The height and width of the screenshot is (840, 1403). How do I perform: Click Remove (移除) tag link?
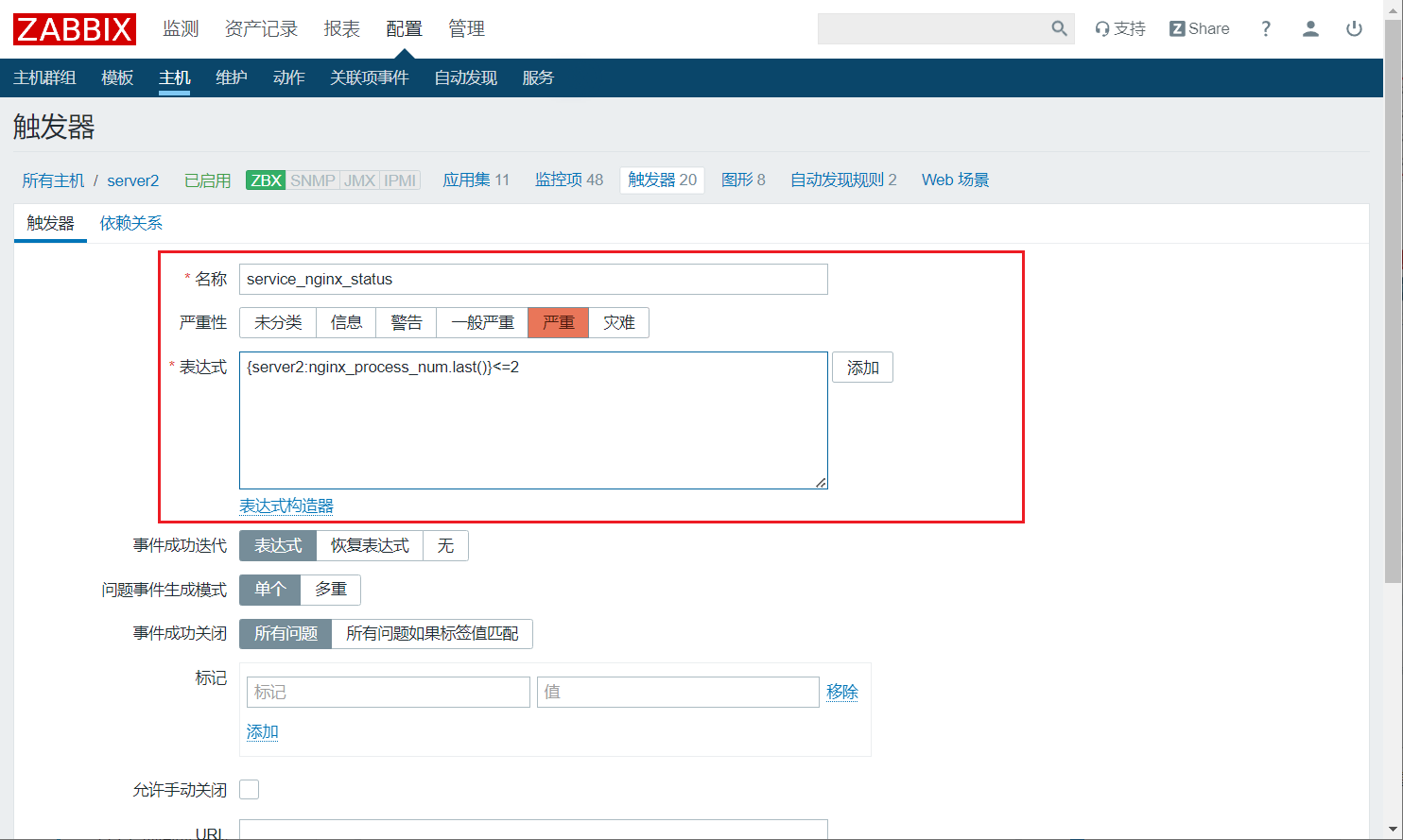point(841,693)
